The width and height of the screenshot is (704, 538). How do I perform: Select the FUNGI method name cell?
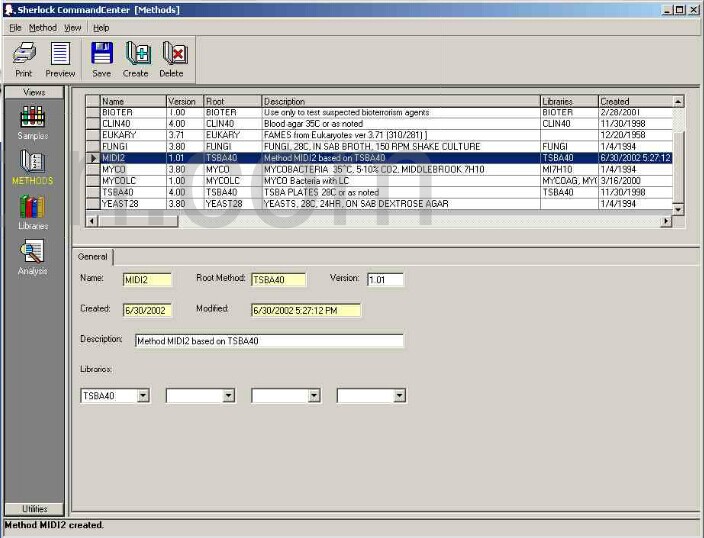pyautogui.click(x=133, y=146)
